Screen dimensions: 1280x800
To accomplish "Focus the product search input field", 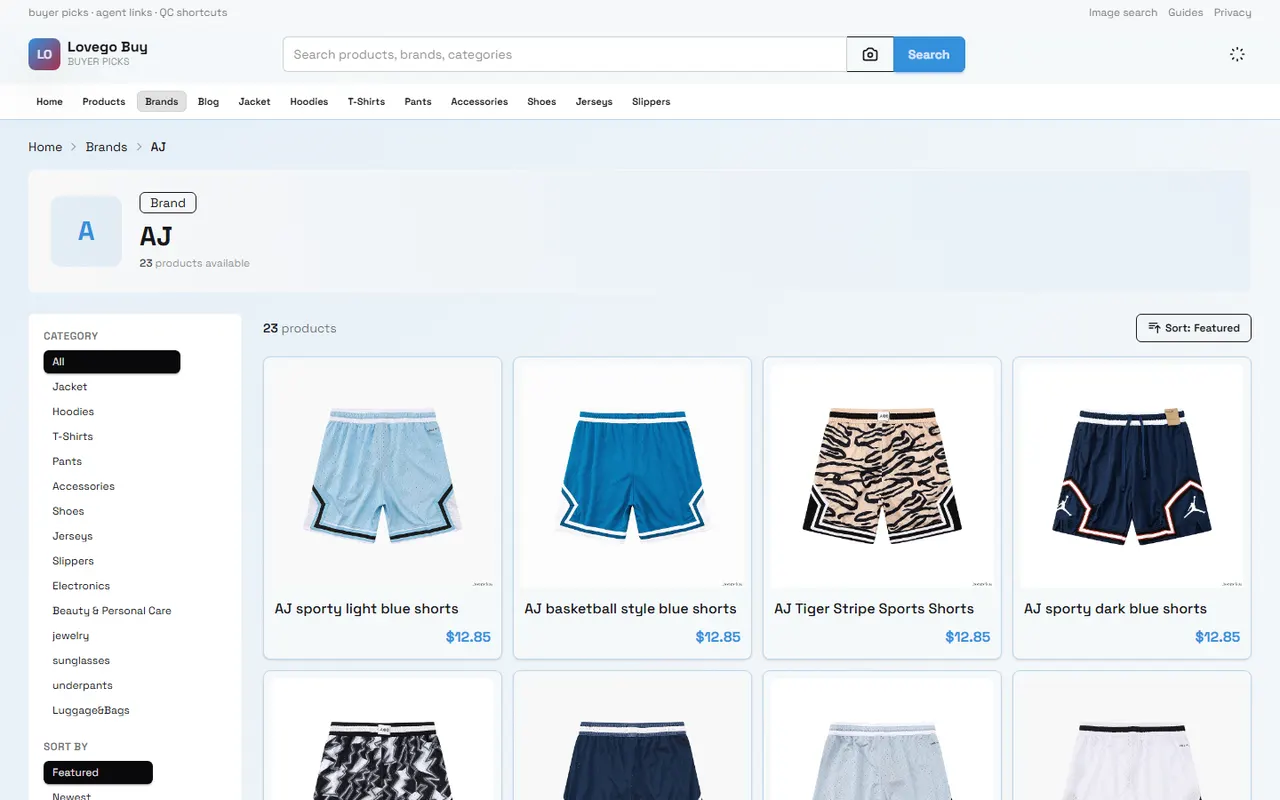I will coord(565,54).
